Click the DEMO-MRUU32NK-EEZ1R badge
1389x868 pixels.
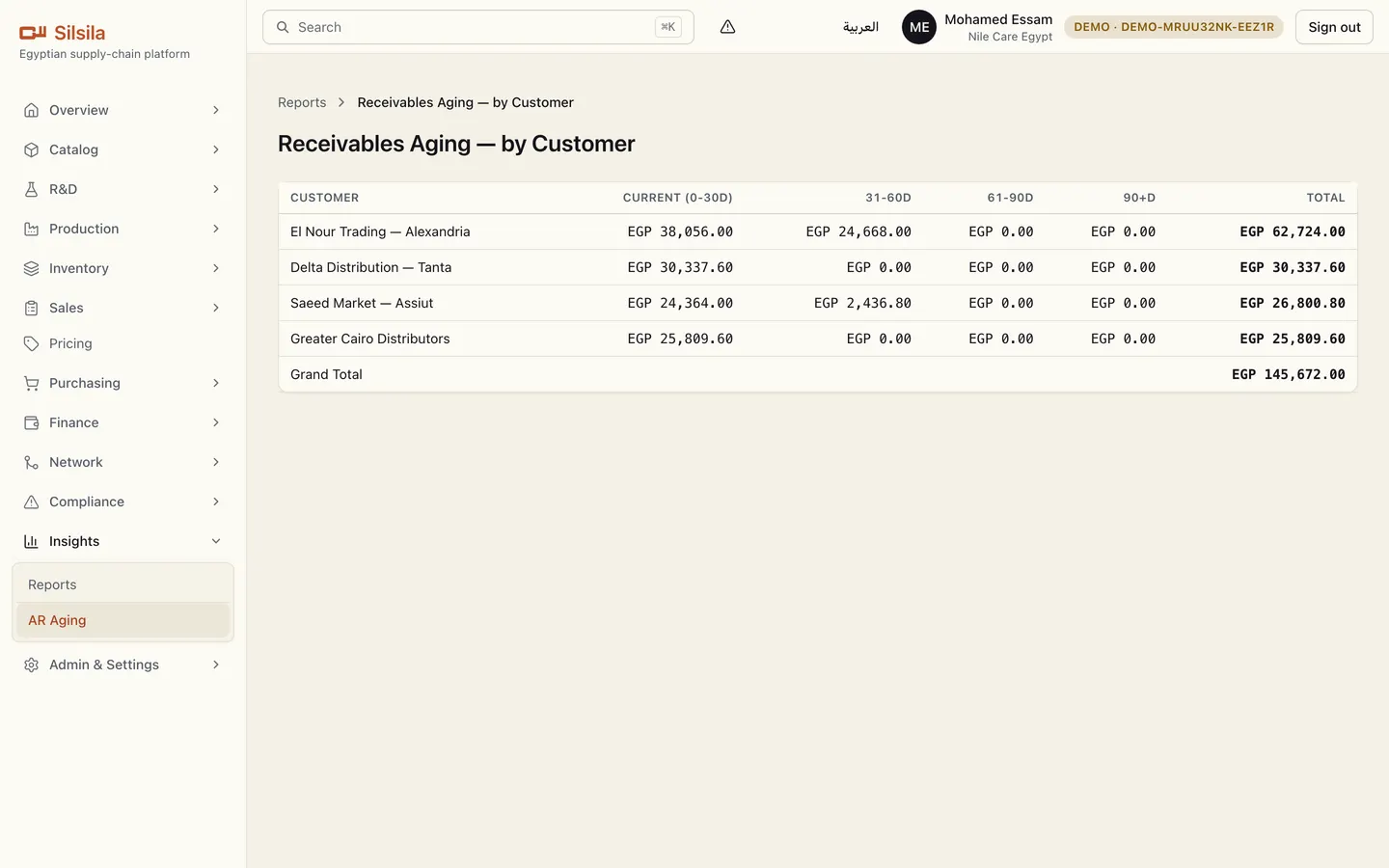(x=1174, y=27)
